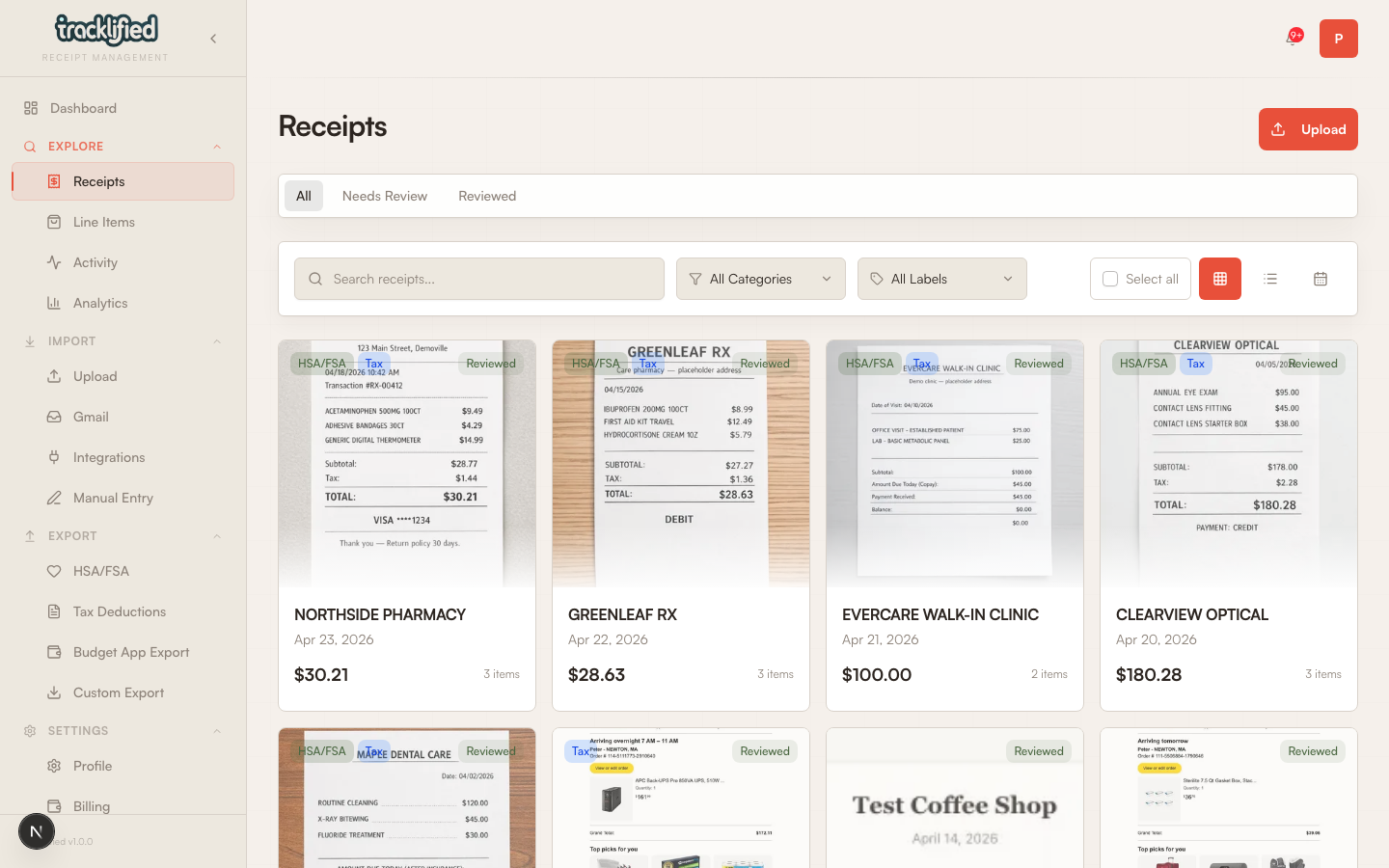
Task: Open the P user avatar menu
Action: (1338, 39)
